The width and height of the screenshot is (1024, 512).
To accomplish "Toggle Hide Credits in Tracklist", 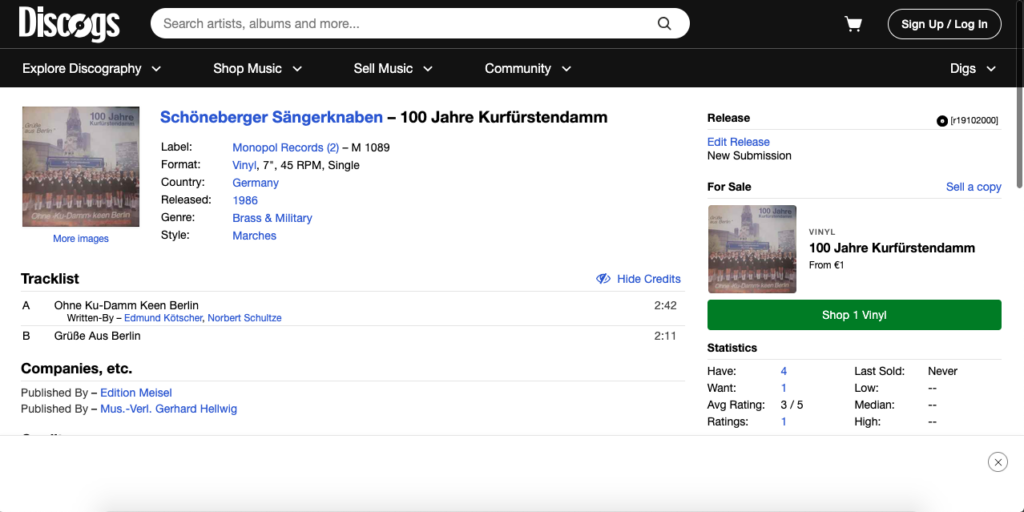I will pyautogui.click(x=638, y=279).
